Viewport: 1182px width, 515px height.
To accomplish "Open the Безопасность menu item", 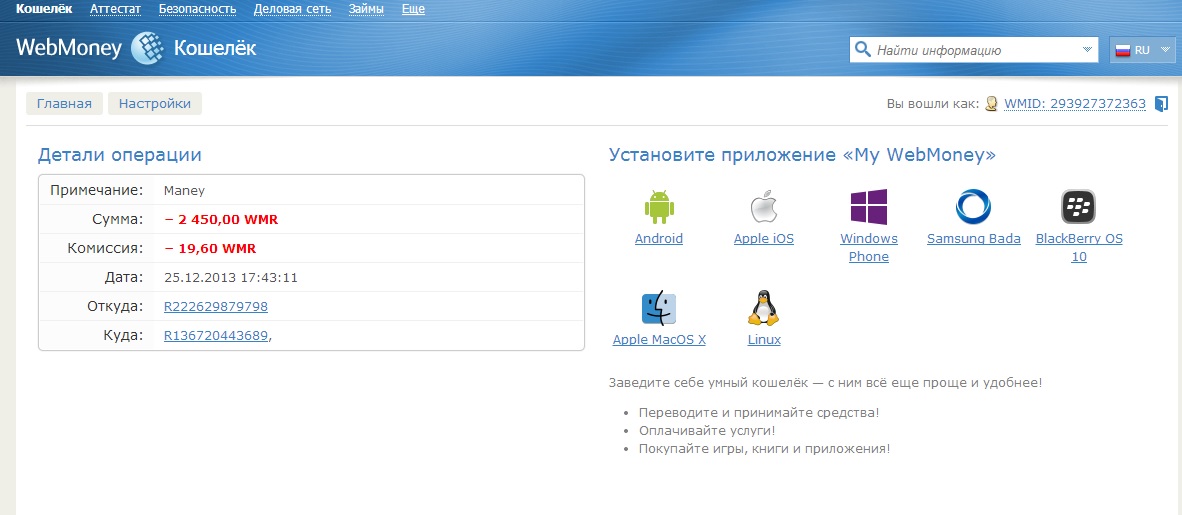I will coord(198,9).
